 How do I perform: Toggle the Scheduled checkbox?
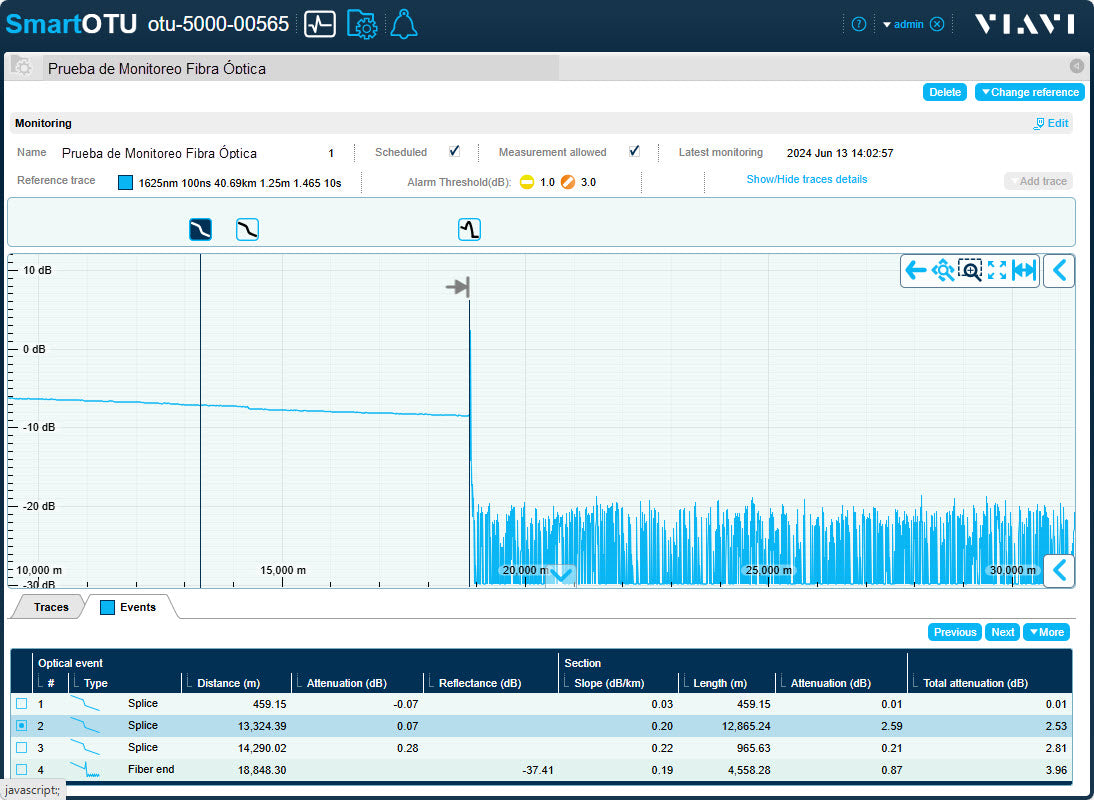[x=454, y=151]
